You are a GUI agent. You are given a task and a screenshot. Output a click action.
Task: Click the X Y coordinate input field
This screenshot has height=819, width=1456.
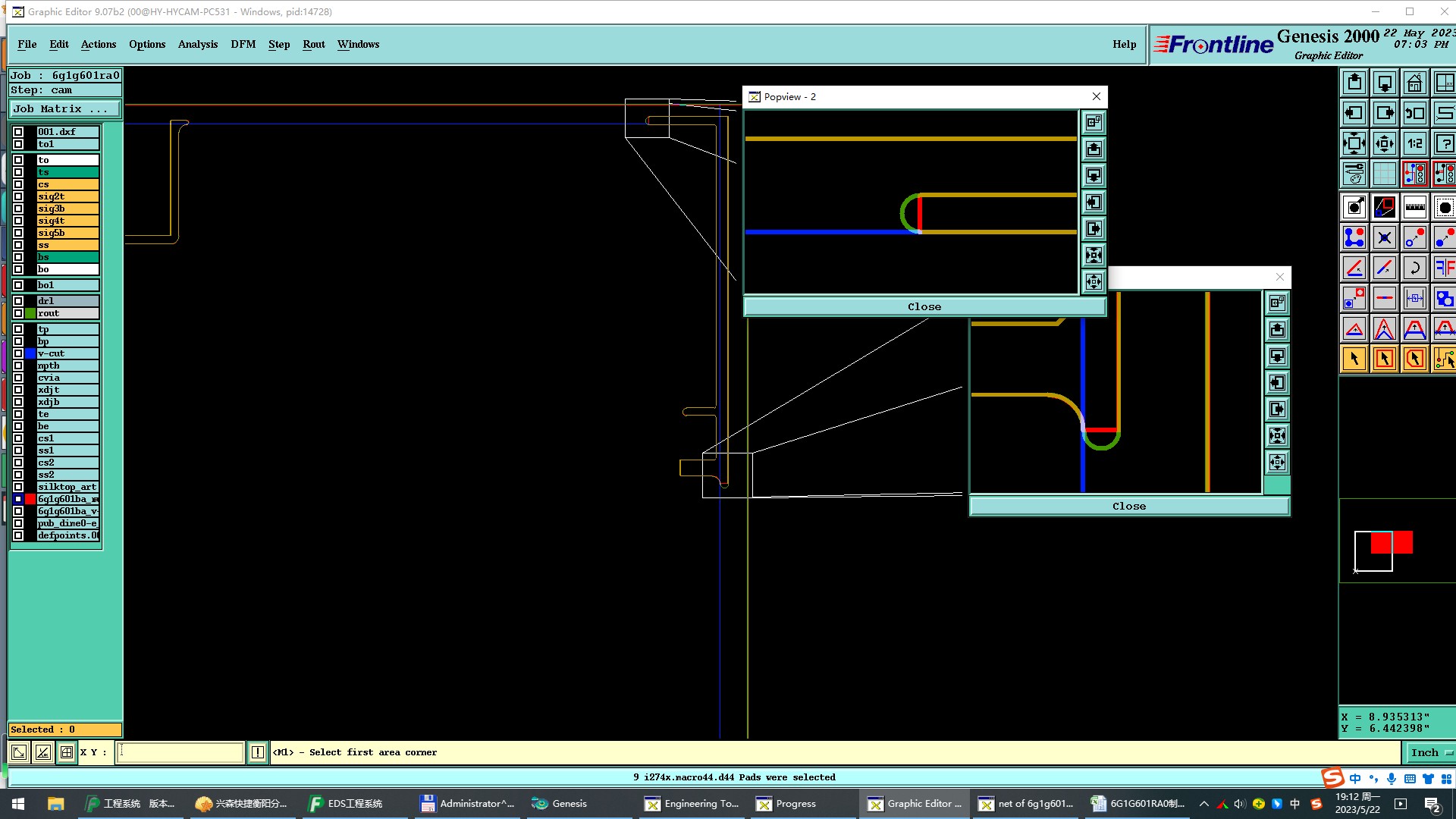pos(180,752)
